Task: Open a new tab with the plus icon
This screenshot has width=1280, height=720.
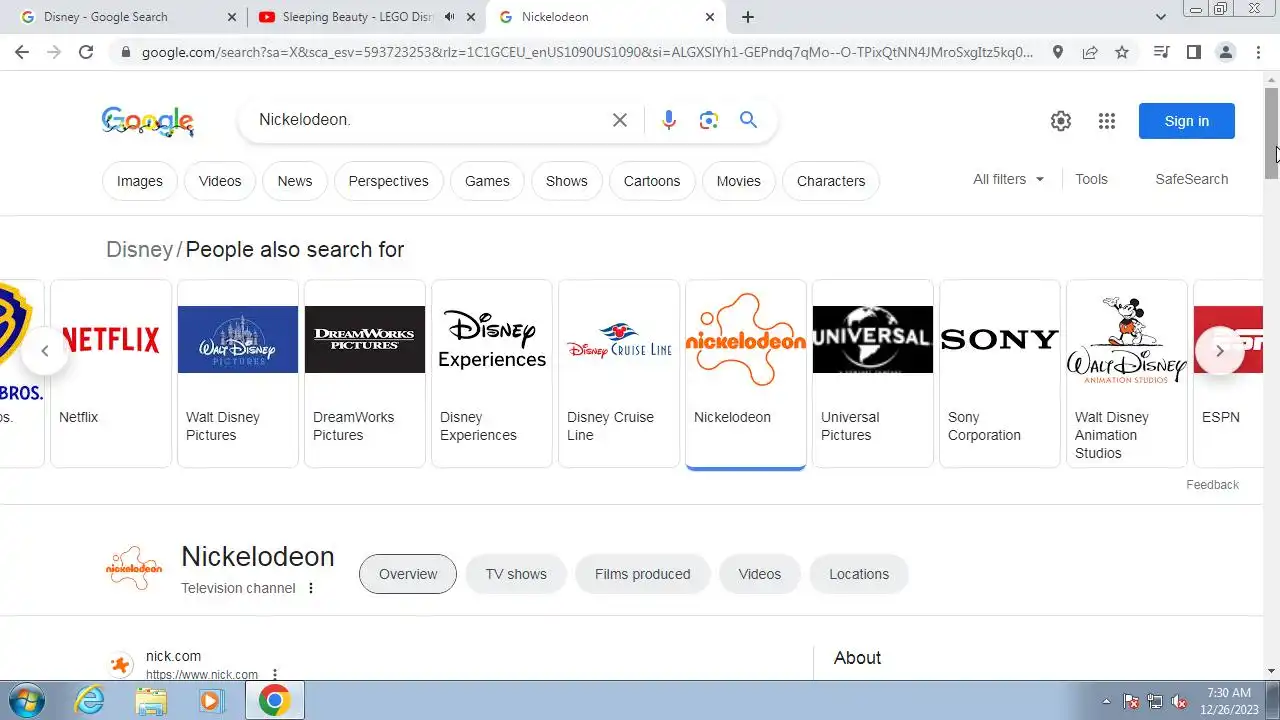Action: point(748,17)
